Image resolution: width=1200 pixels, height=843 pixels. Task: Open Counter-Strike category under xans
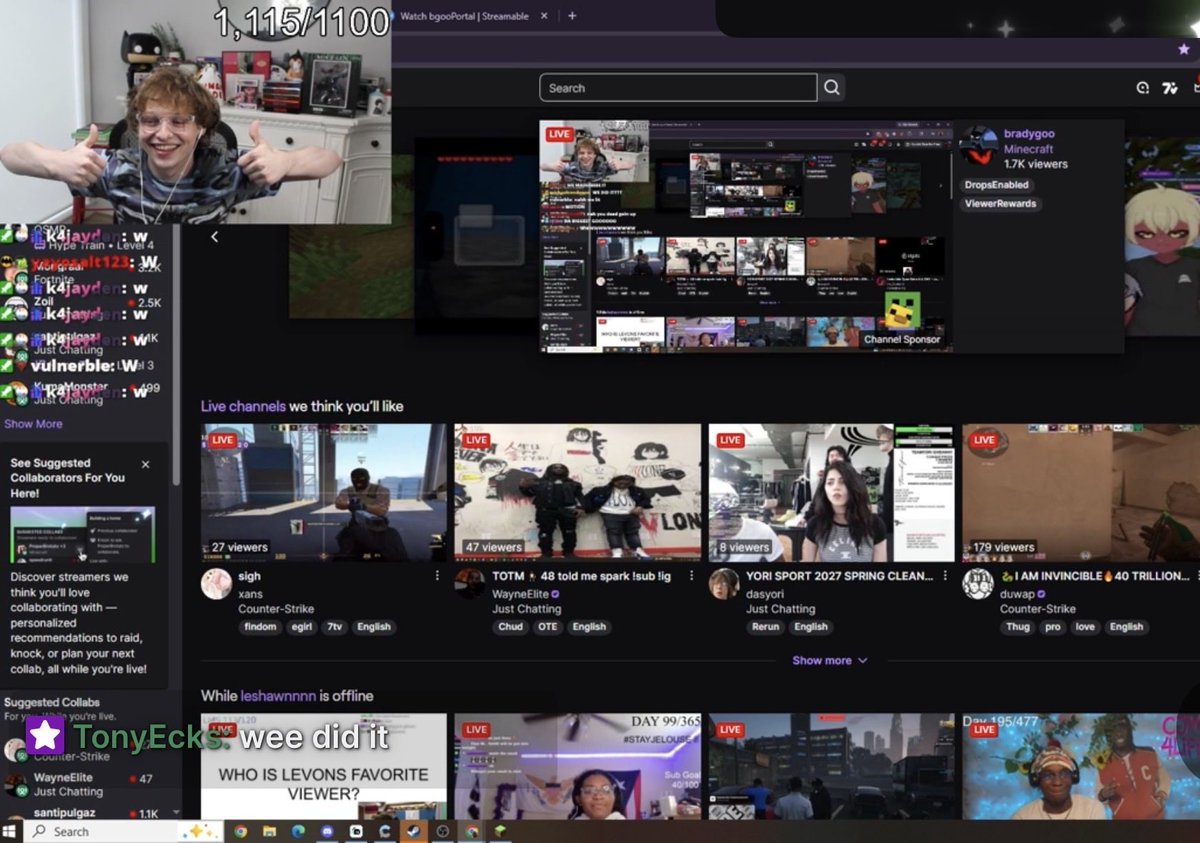pyautogui.click(x=276, y=609)
